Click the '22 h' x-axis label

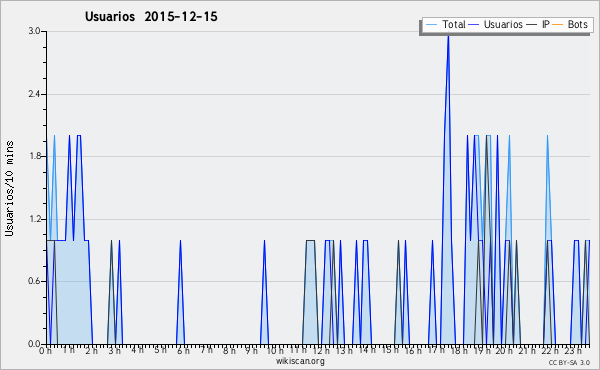[x=550, y=351]
